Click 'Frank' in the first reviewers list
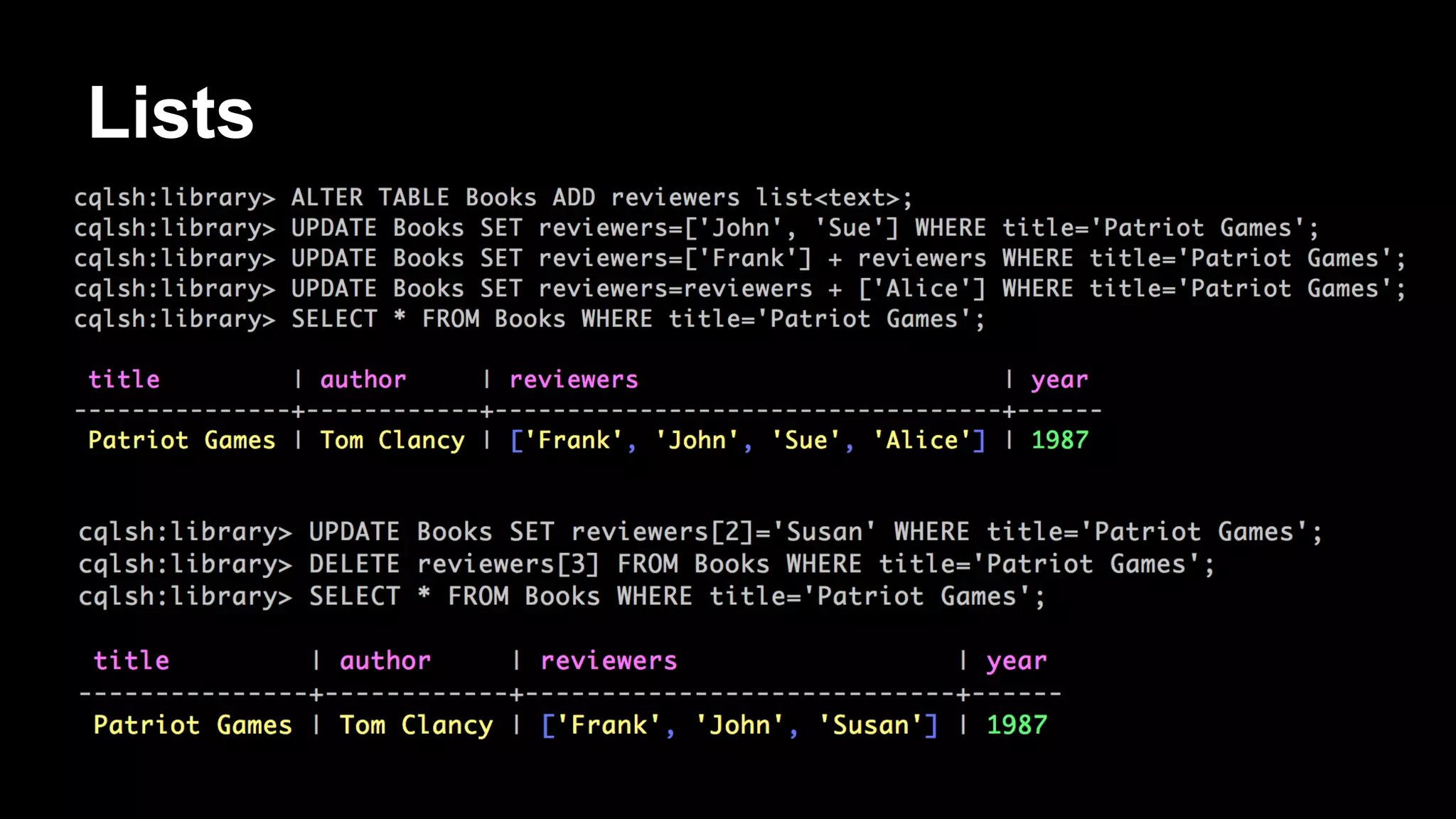 573,440
